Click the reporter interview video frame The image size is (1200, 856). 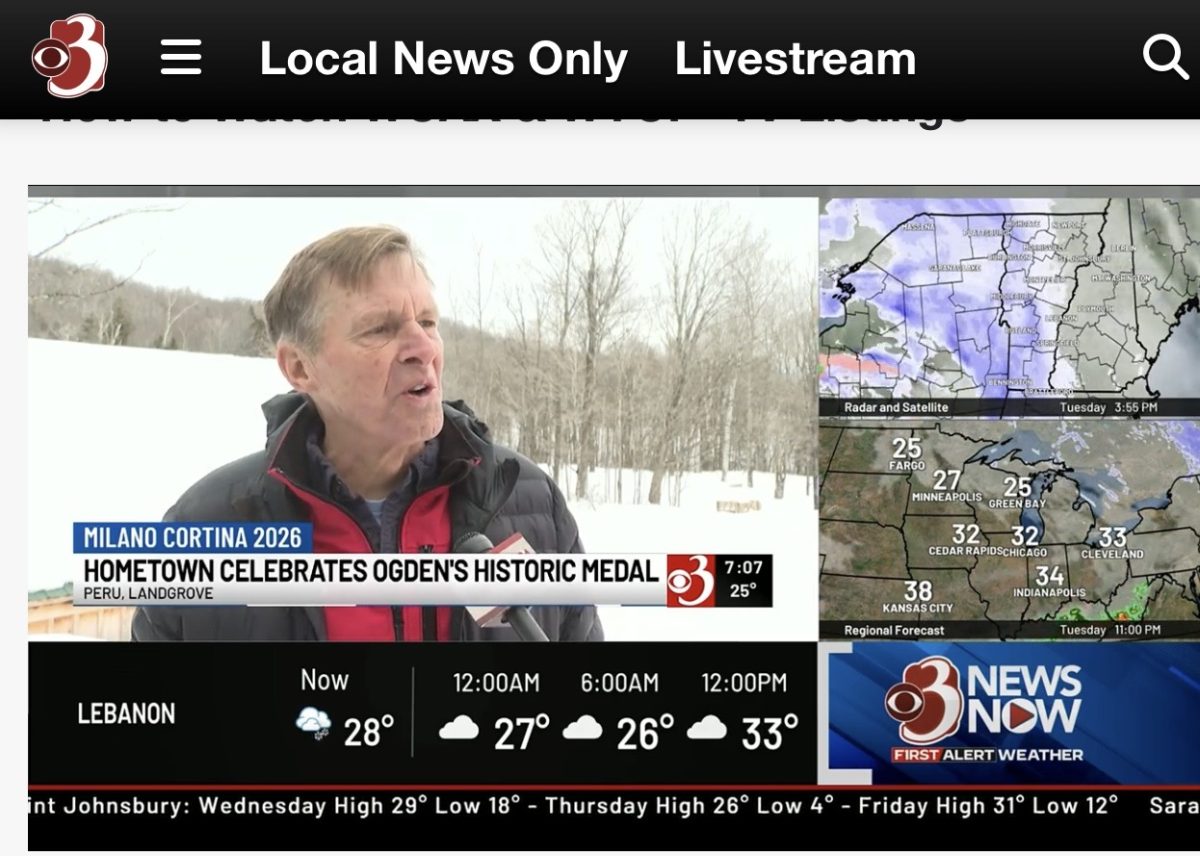point(423,418)
